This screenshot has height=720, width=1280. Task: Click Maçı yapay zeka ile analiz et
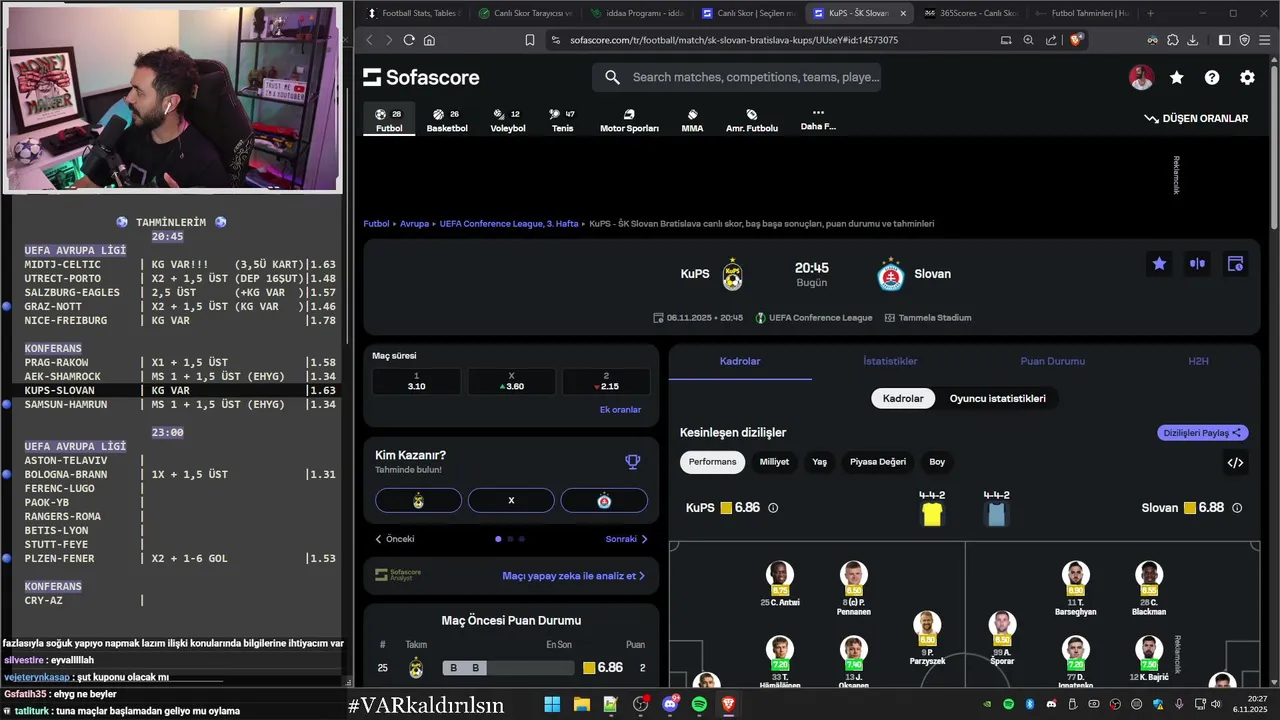573,576
